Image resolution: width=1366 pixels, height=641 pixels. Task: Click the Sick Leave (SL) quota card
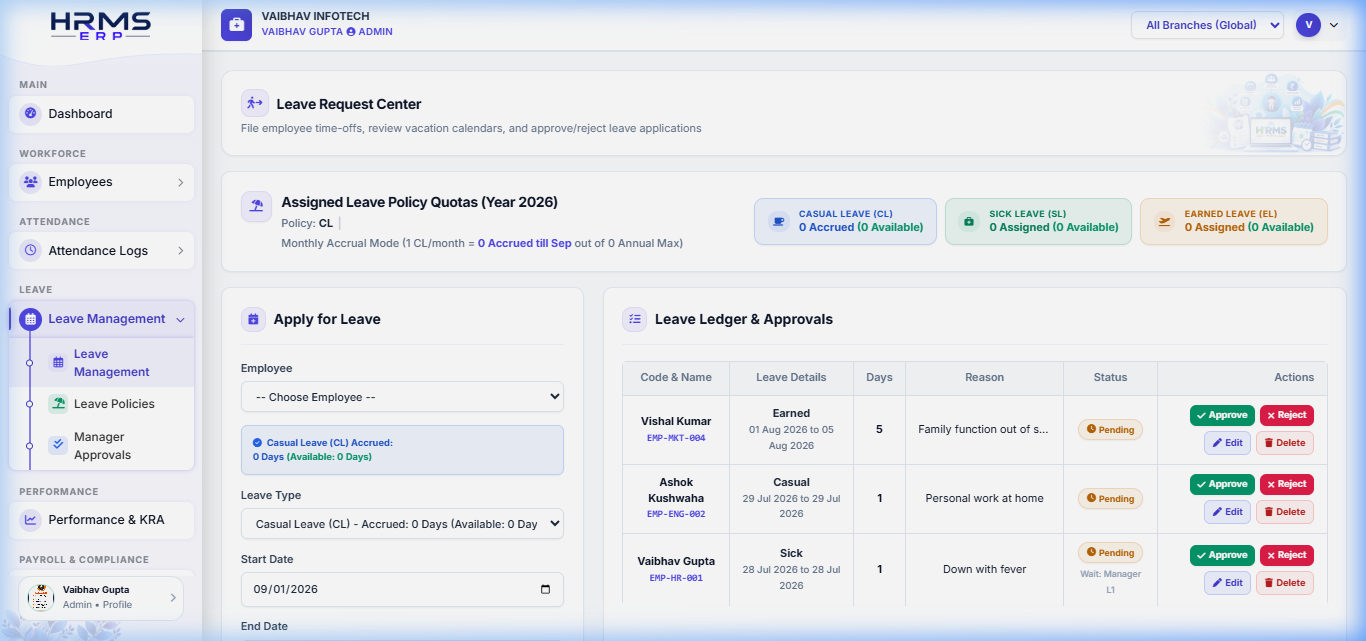(1038, 221)
